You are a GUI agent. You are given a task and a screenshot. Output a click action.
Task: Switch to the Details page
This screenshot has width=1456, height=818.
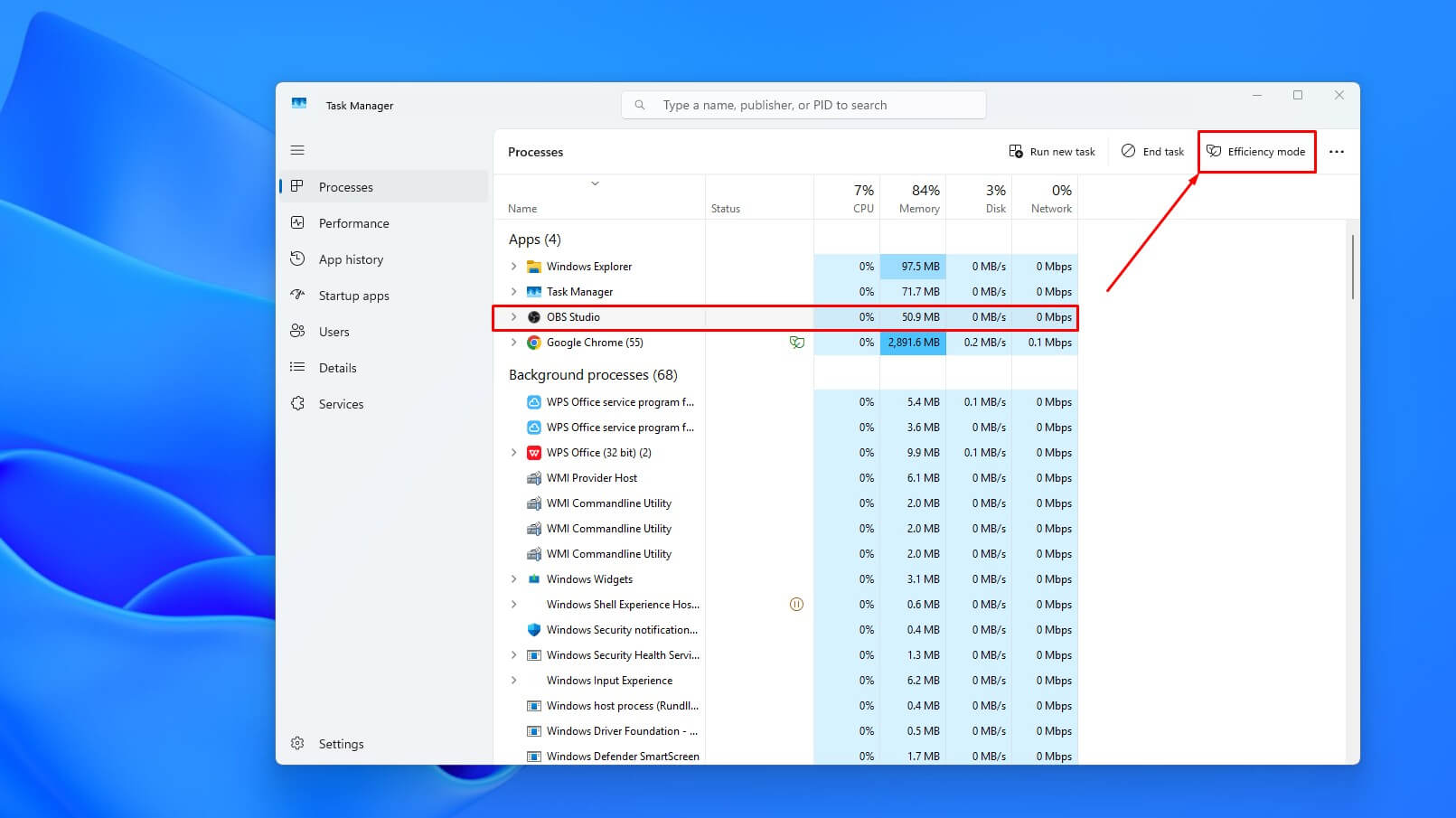point(337,368)
